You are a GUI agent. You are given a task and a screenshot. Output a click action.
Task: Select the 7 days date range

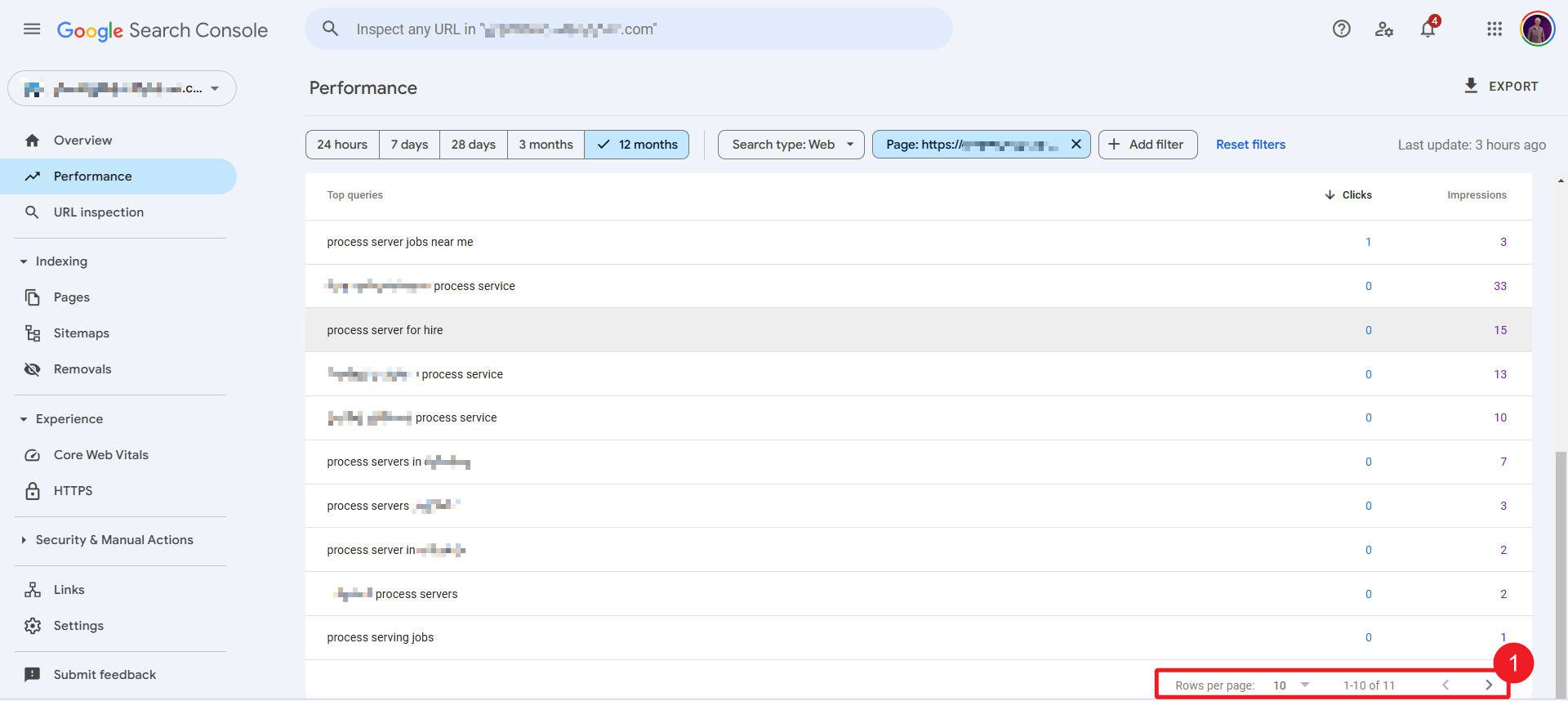pyautogui.click(x=409, y=145)
